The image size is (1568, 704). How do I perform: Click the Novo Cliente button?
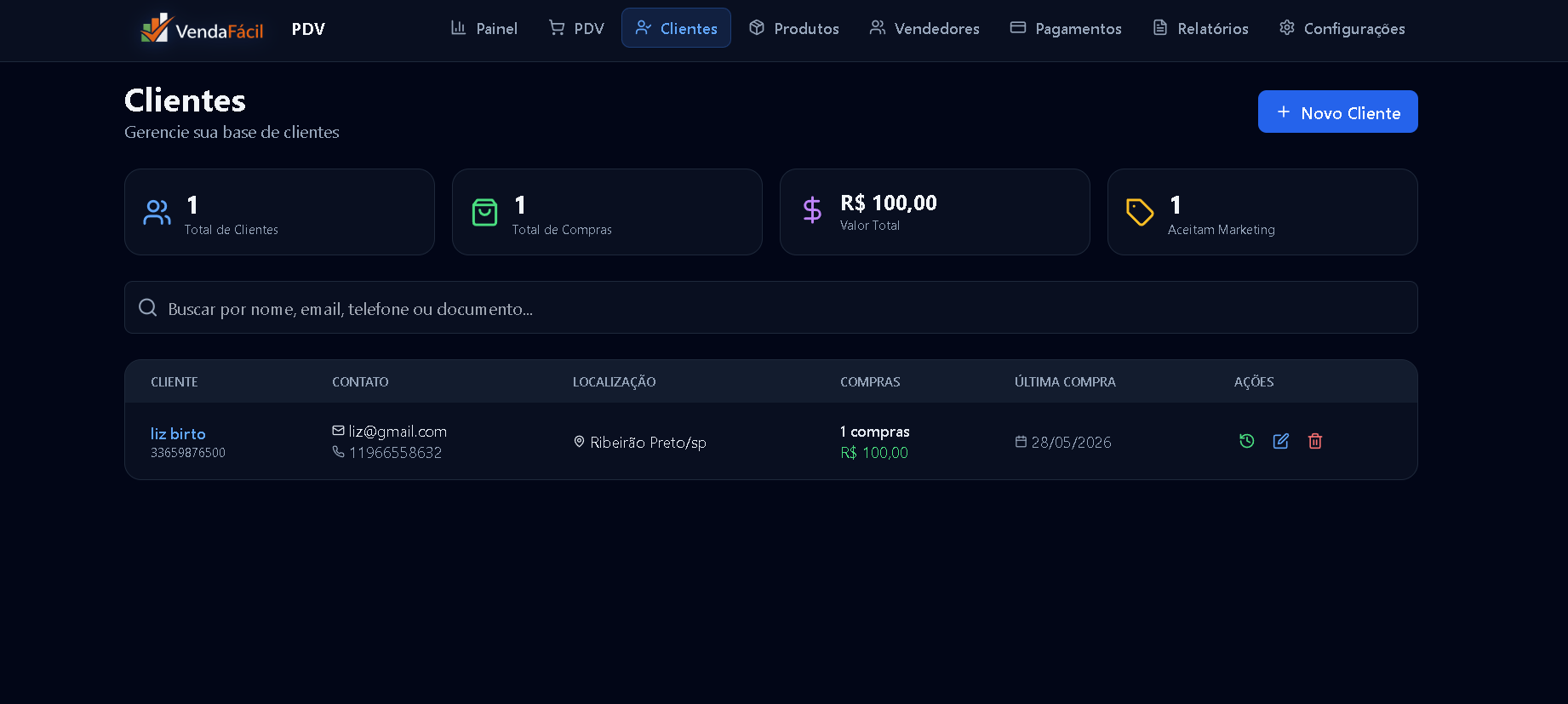(x=1338, y=112)
